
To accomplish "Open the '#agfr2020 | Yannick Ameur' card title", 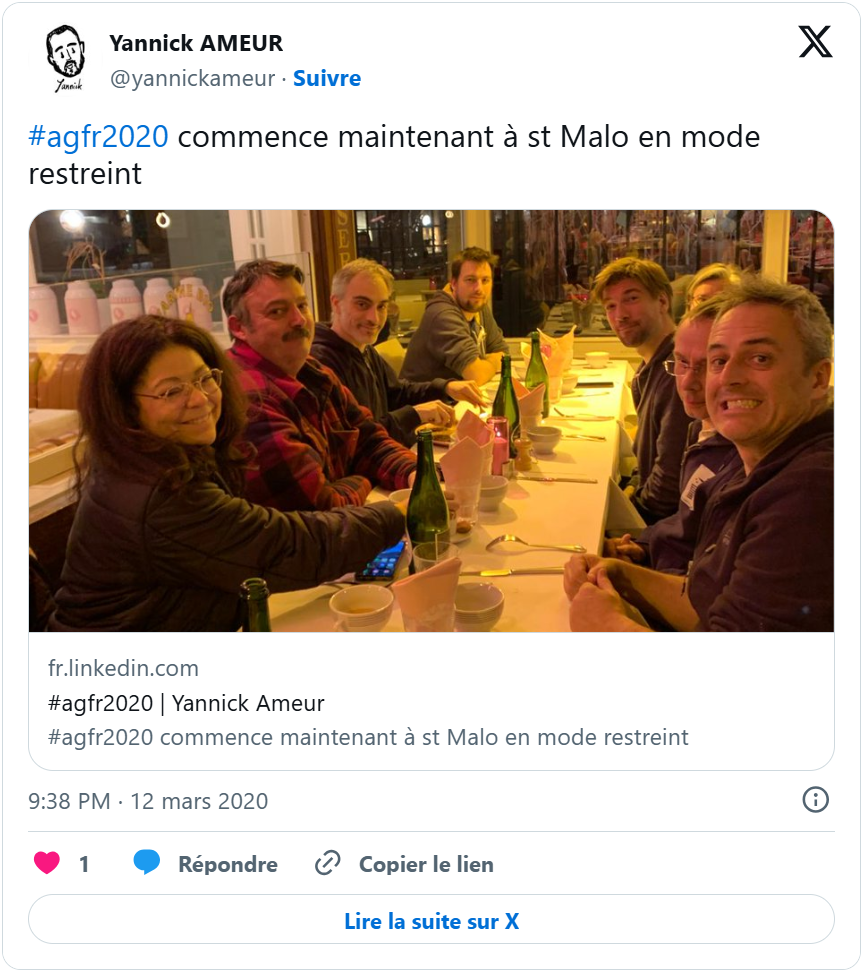I will (186, 703).
